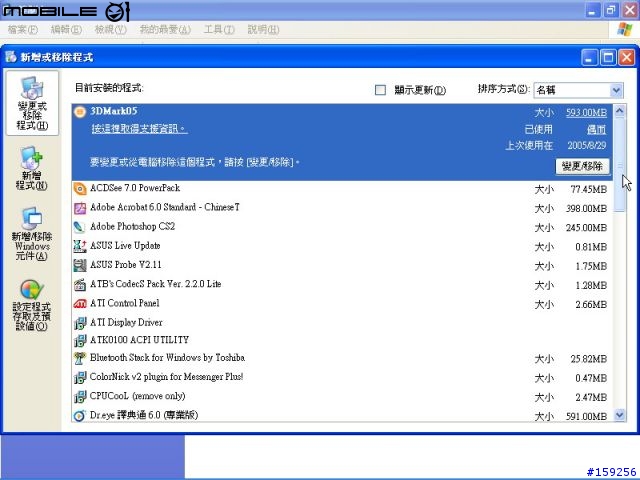640x480 pixels.
Task: Click the 398.00MB size value
Action: pyautogui.click(x=586, y=209)
